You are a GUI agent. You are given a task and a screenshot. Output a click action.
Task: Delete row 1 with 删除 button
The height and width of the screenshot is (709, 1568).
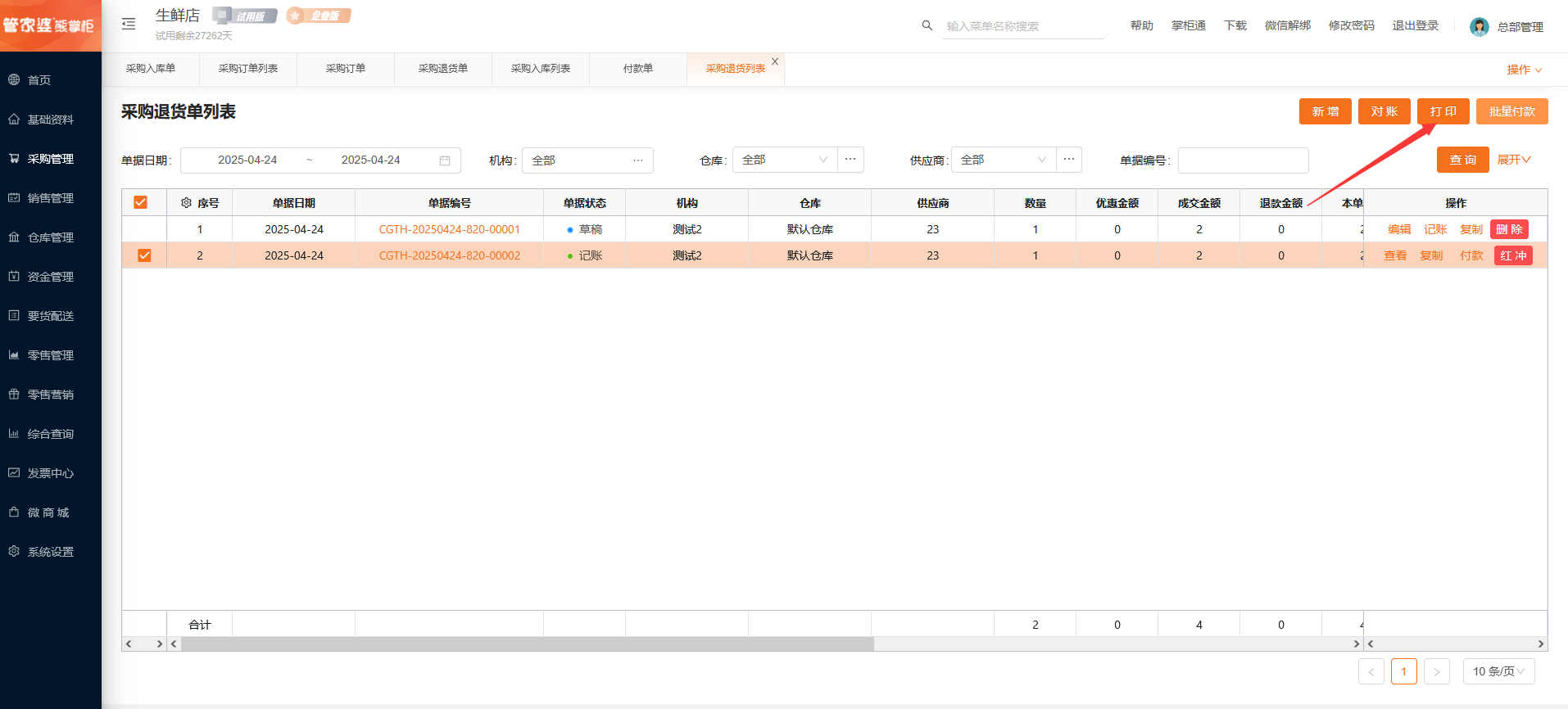point(1509,229)
